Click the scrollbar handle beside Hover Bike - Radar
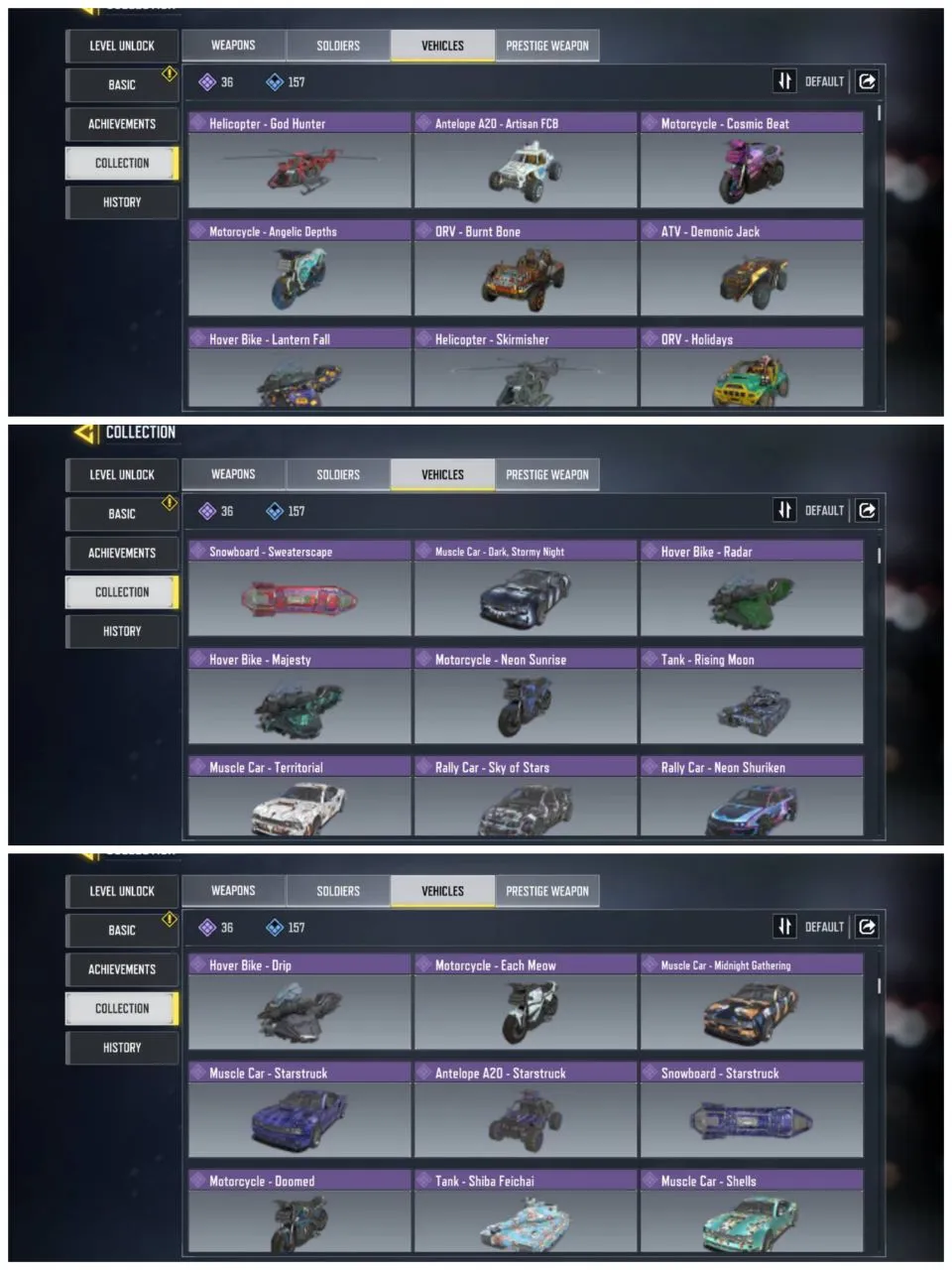 [879, 556]
